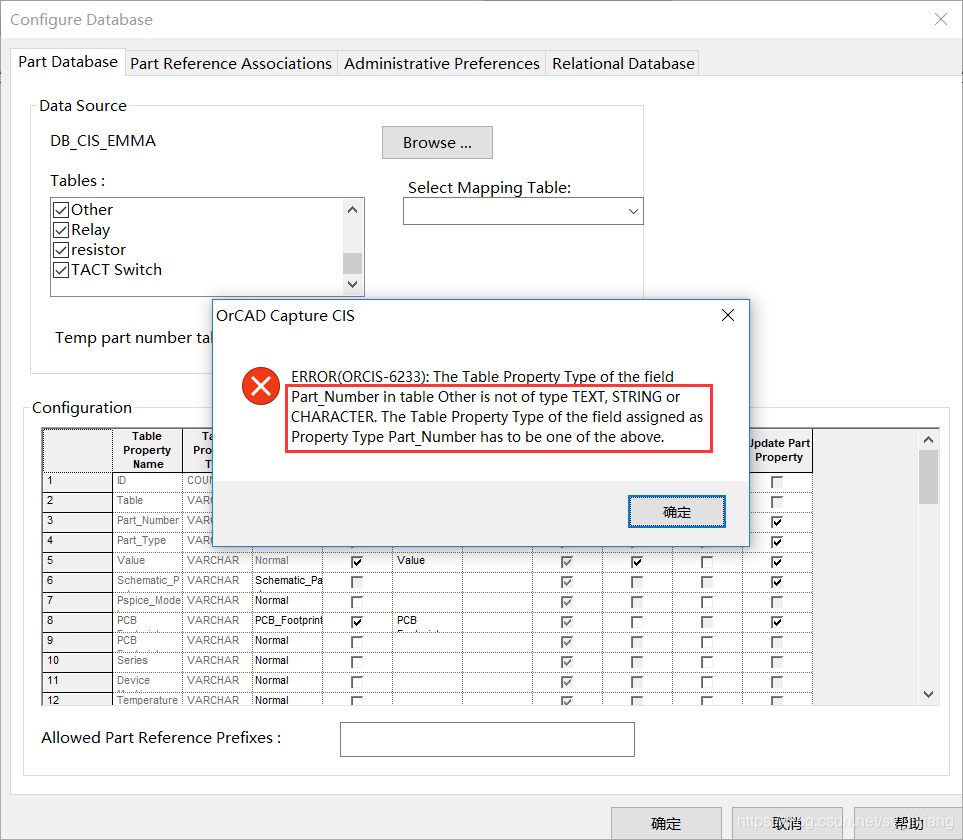
Task: Click VARCHAR type cell in Series row
Action: 217,661
